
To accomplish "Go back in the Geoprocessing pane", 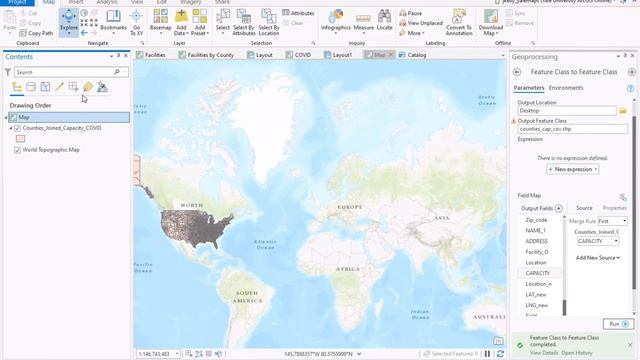I will 517,72.
